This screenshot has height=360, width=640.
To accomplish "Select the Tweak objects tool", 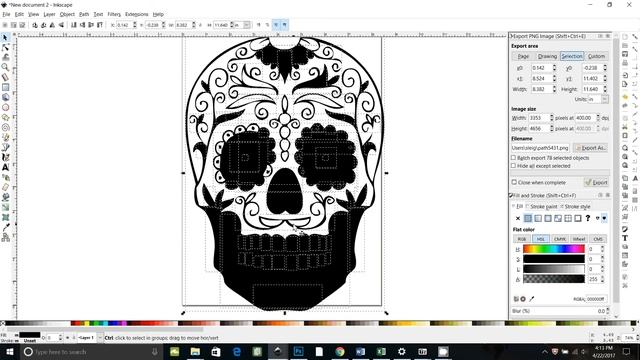I will (x=5, y=58).
